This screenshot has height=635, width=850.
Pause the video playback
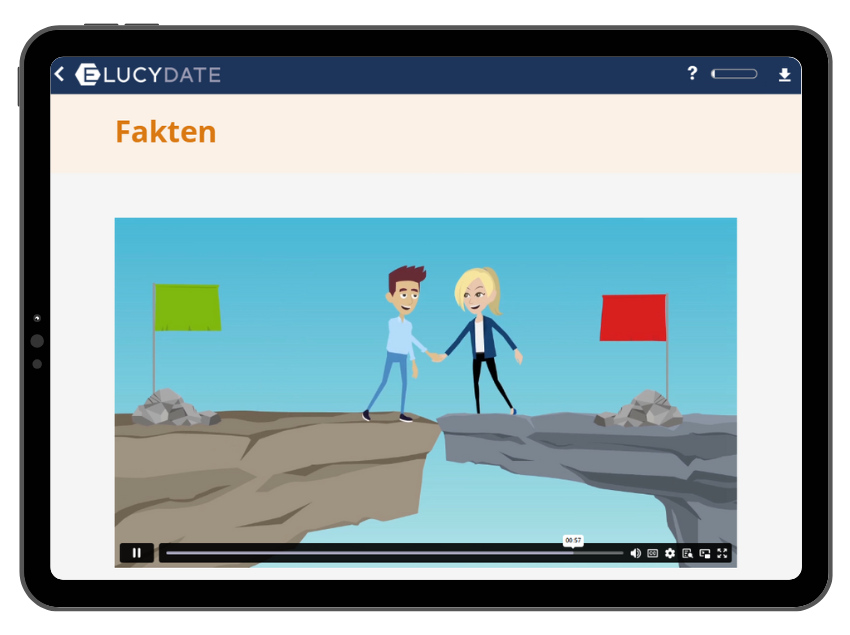click(x=136, y=553)
